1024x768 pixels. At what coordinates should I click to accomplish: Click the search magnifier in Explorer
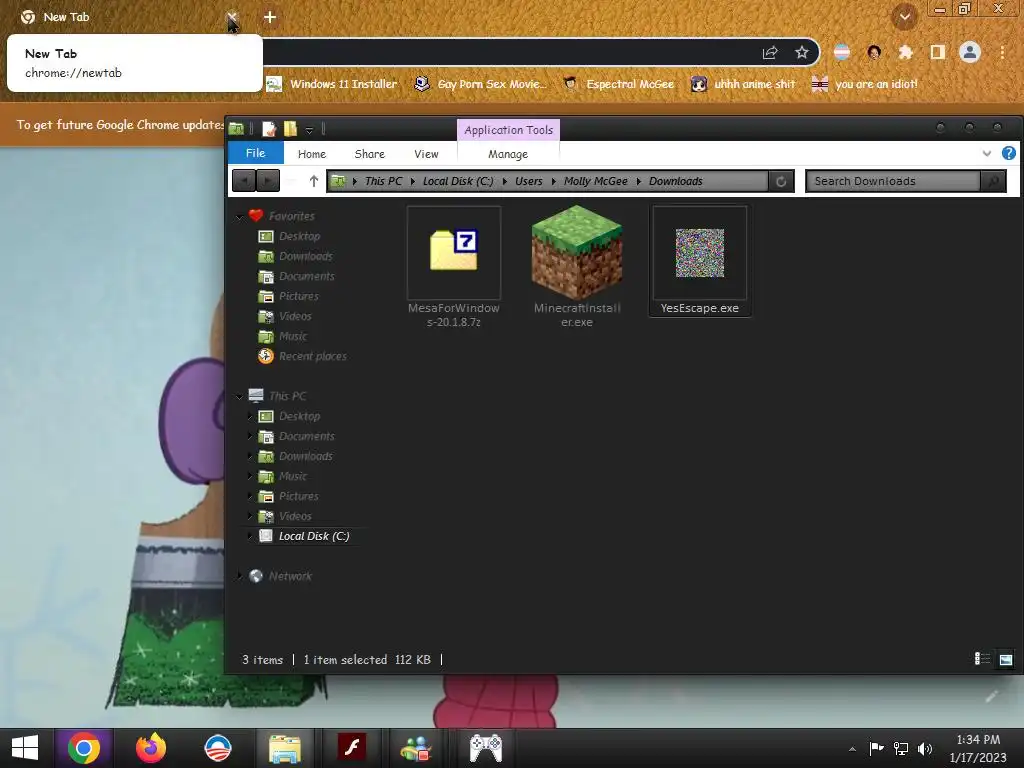(993, 181)
